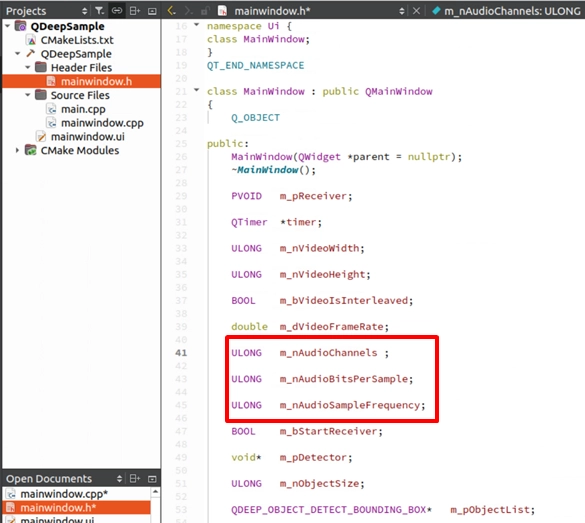Collapse the Source Files folder
Viewport: 585px width, 523px height.
point(28,95)
